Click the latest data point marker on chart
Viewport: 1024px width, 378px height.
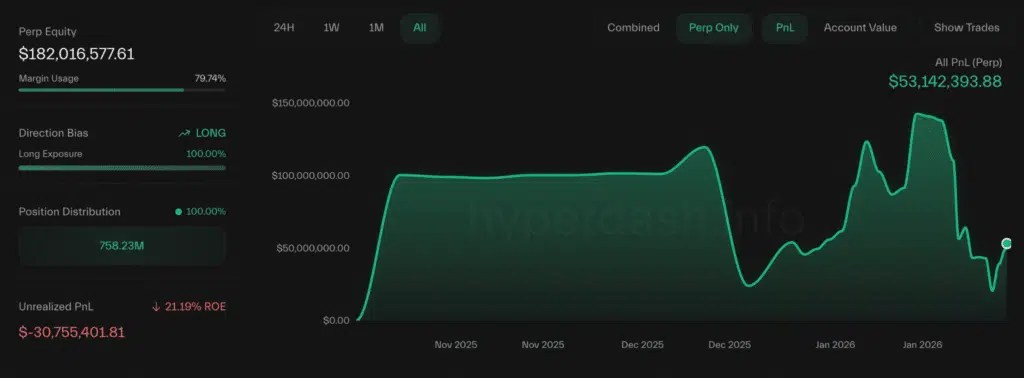tap(1007, 244)
